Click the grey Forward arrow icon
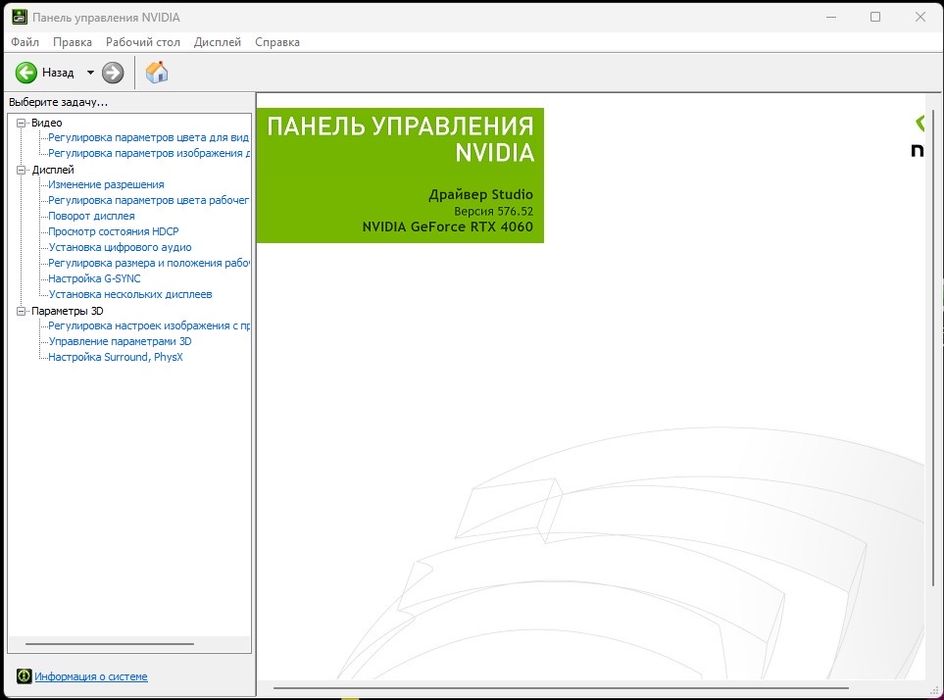 [113, 73]
